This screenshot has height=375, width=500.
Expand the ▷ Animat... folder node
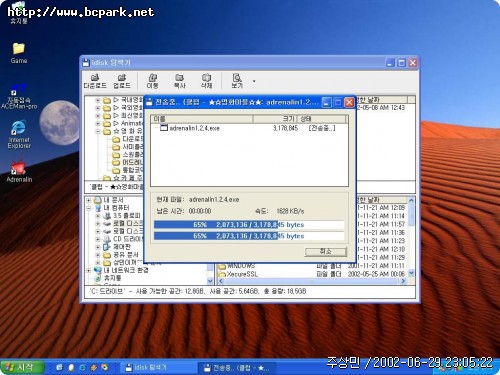98,123
